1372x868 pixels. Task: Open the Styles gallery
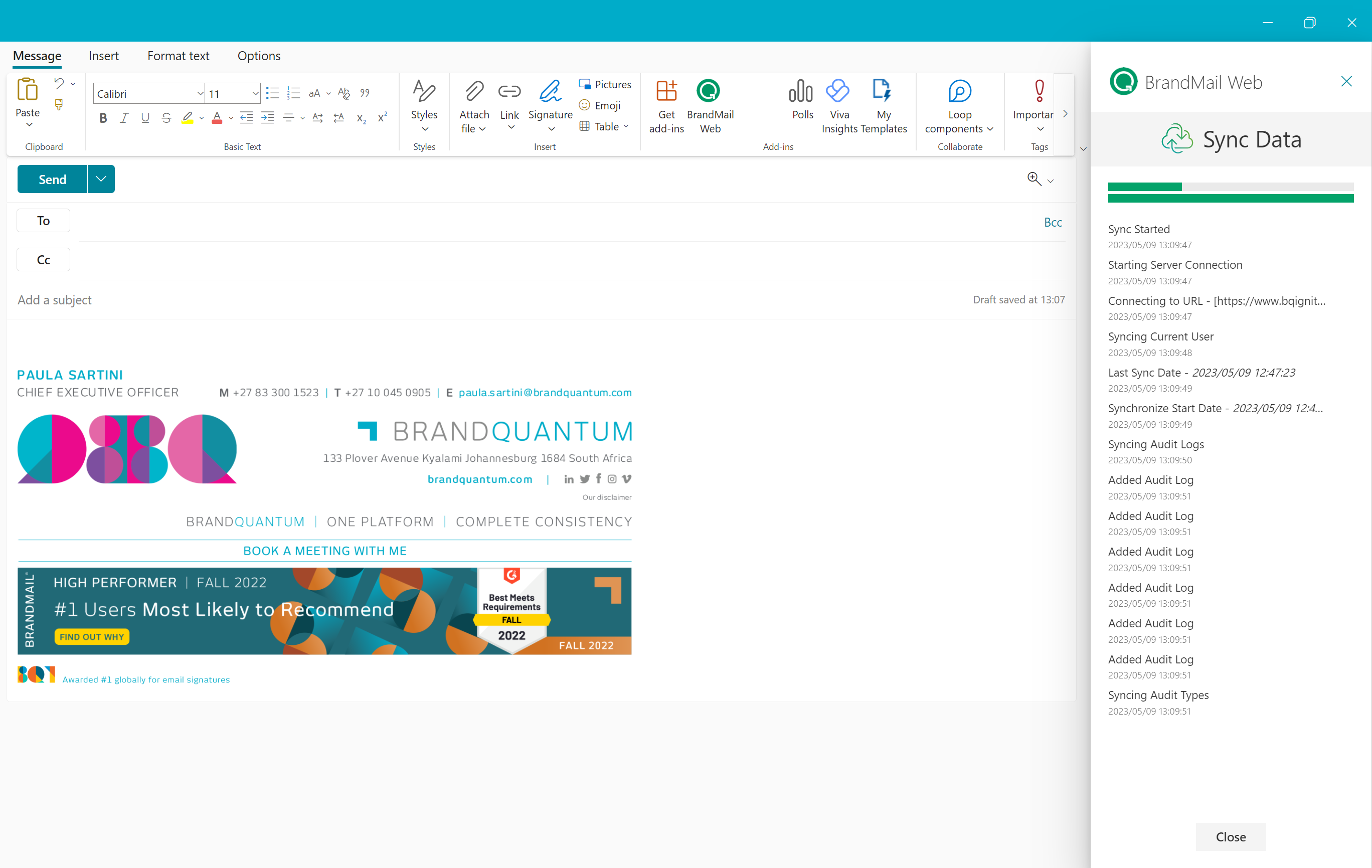424,106
